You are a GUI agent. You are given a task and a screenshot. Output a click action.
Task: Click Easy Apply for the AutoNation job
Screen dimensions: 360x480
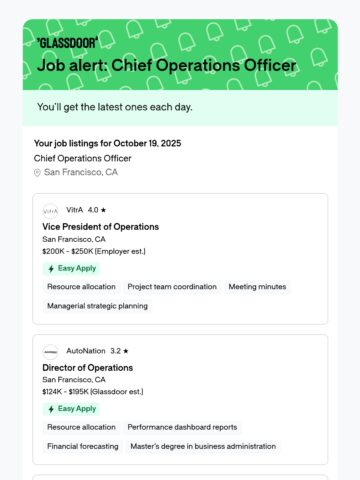(x=71, y=409)
